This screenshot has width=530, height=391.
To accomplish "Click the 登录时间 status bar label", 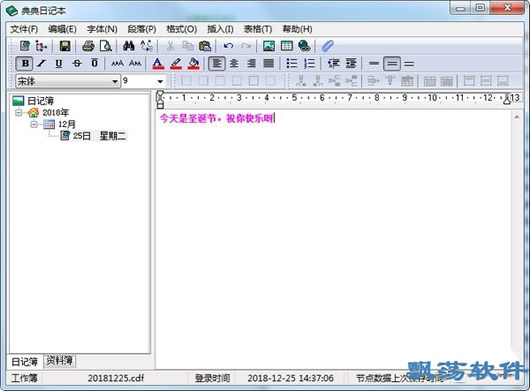I will [212, 378].
